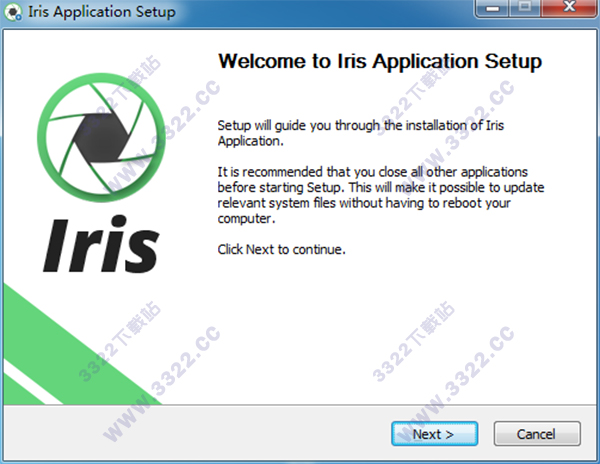This screenshot has height=464, width=600.
Task: Cancel the Iris setup
Action: (x=537, y=434)
